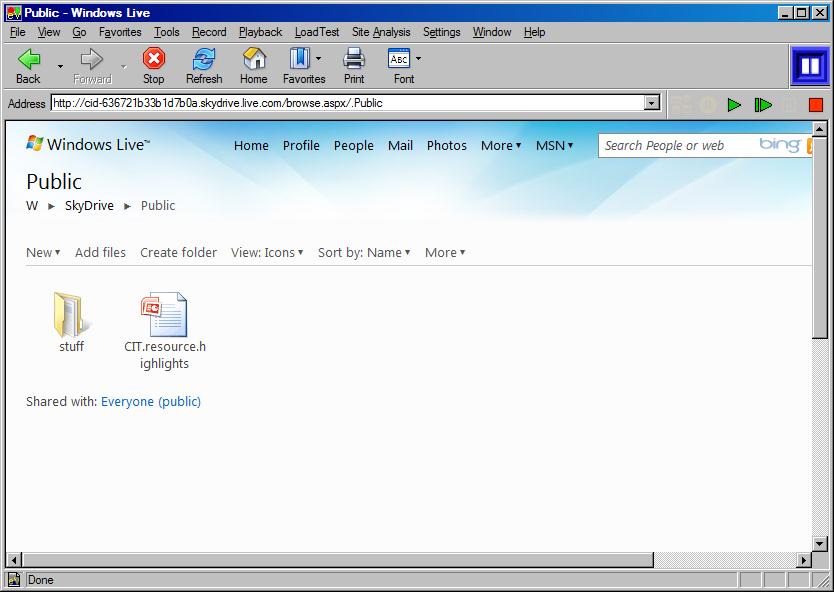Open the Help menu
This screenshot has width=834, height=592.
[x=535, y=32]
